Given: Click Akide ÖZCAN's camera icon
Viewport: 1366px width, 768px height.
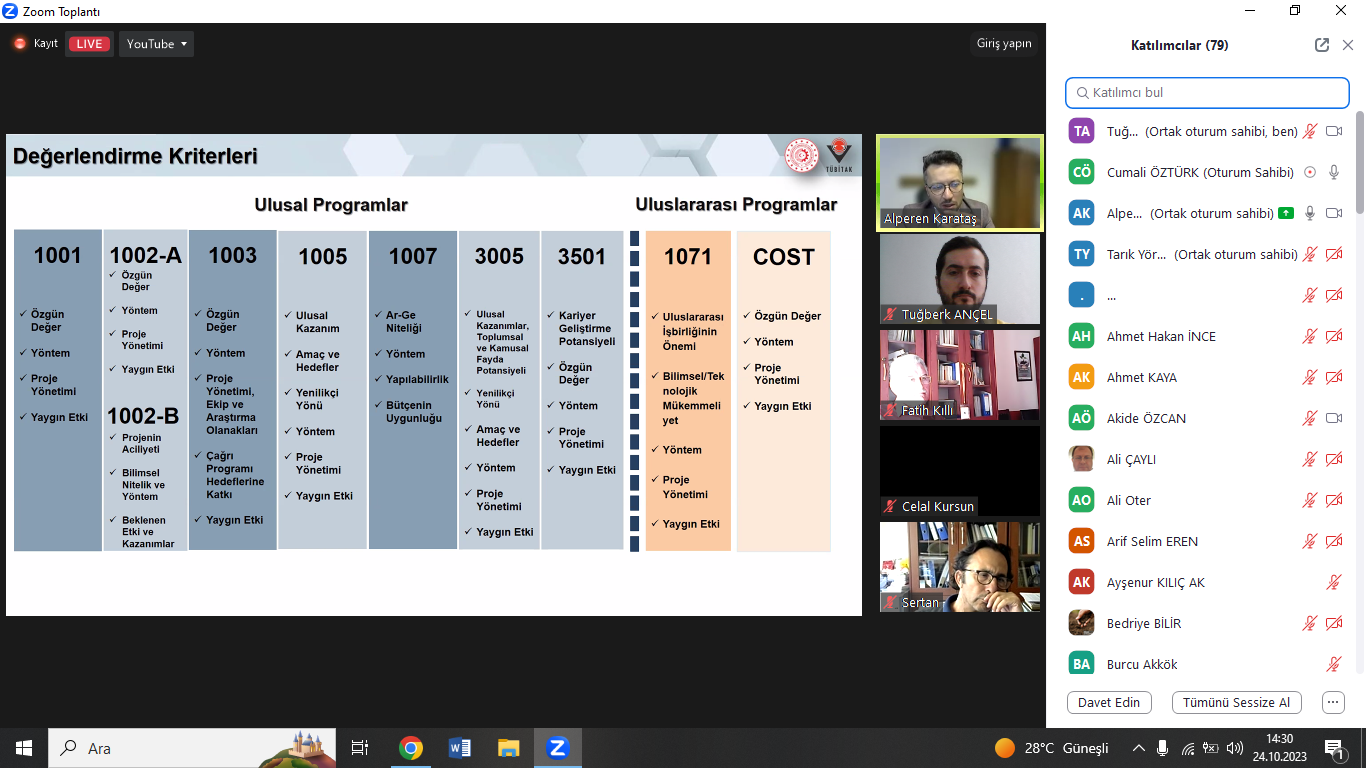Looking at the screenshot, I should coord(1333,418).
